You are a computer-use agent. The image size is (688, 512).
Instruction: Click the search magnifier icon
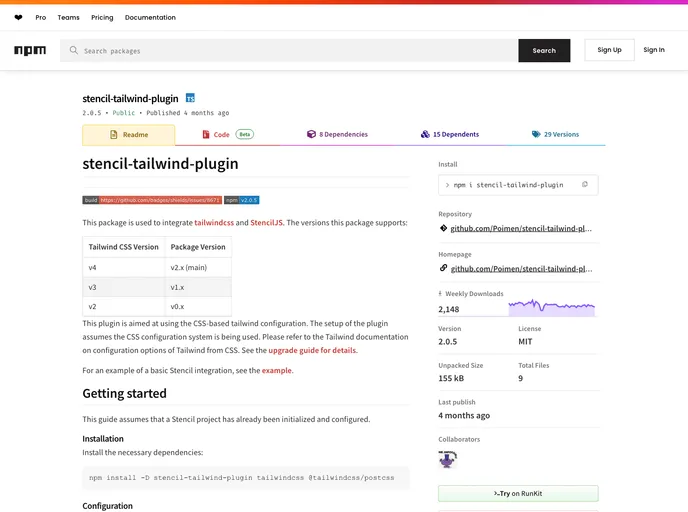[74, 50]
